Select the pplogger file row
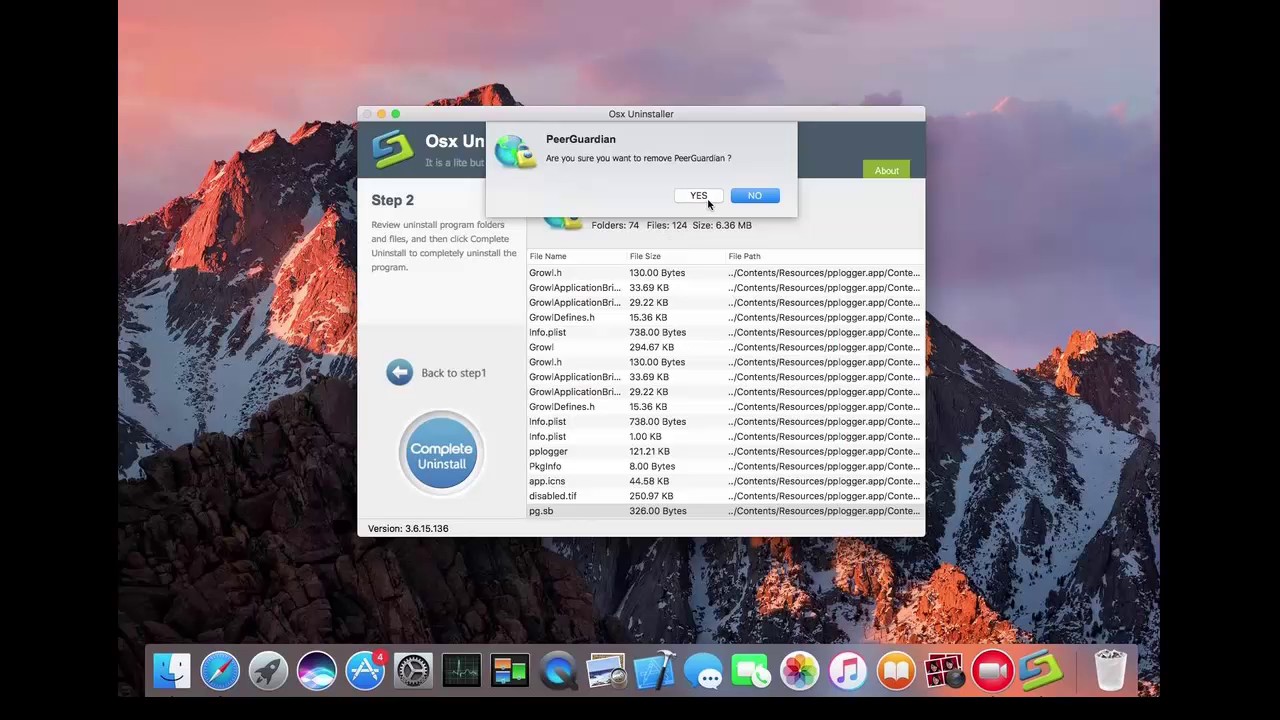Viewport: 1280px width, 720px height. tap(726, 451)
